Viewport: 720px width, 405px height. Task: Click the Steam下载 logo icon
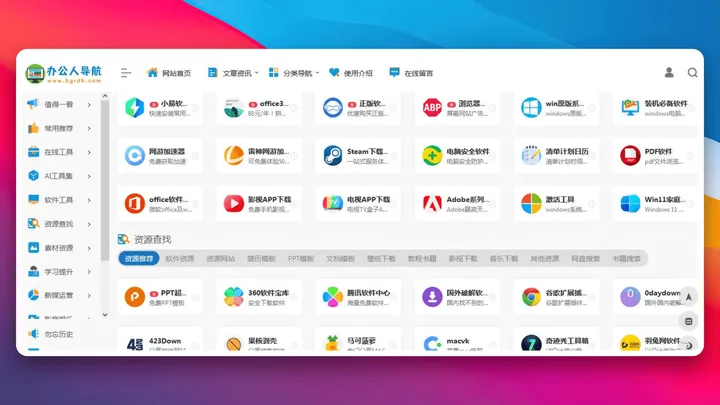point(332,155)
